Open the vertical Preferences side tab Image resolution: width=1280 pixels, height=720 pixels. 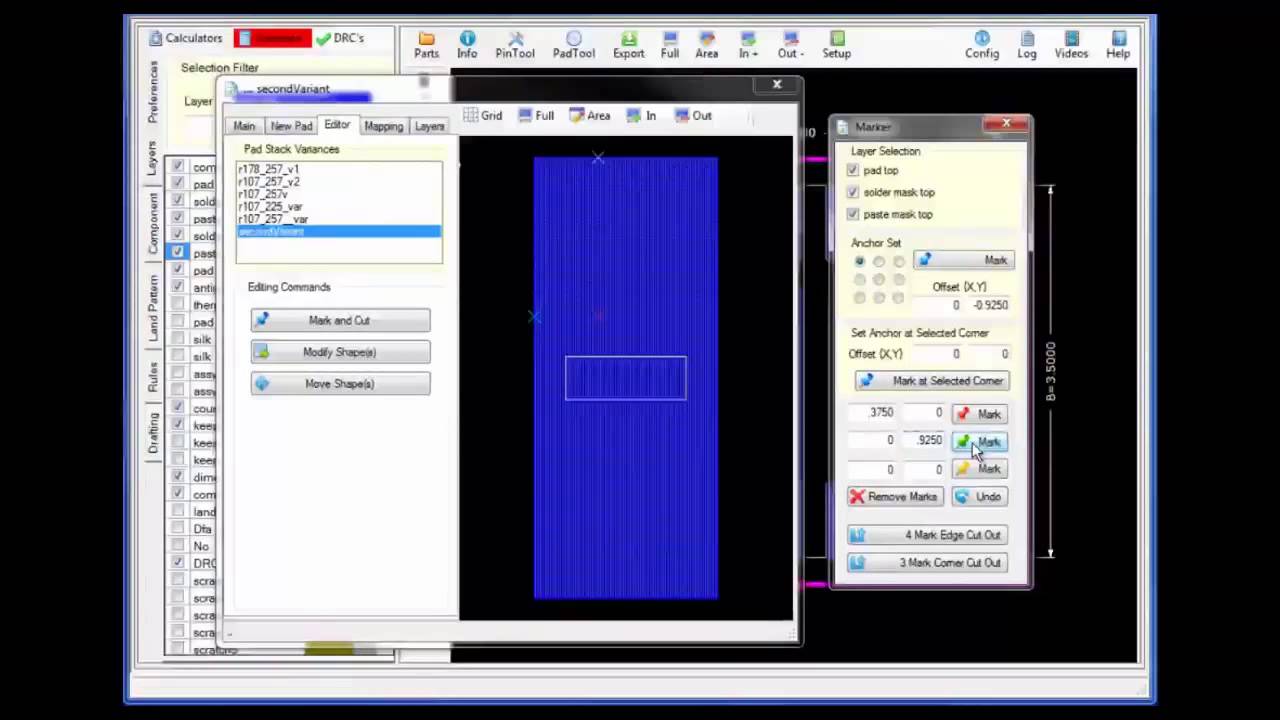[x=153, y=91]
